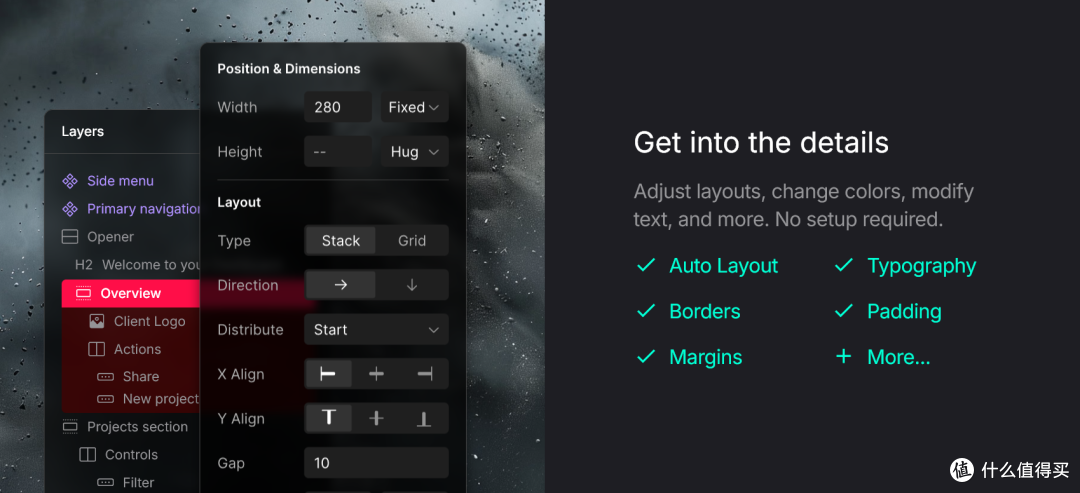This screenshot has width=1080, height=493.
Task: Click the Opener section icon
Action: click(x=70, y=237)
